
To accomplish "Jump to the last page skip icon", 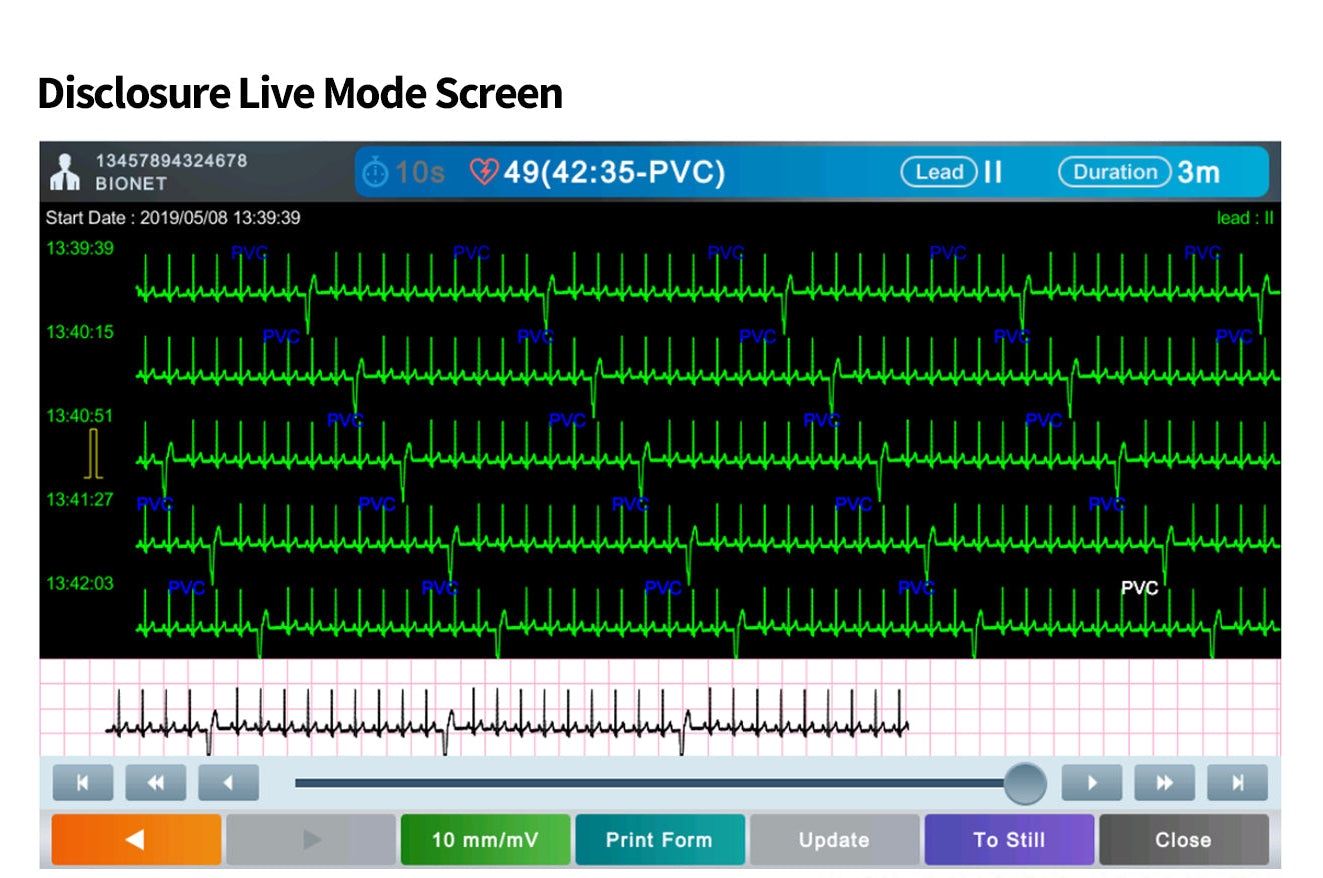I will click(x=1237, y=783).
